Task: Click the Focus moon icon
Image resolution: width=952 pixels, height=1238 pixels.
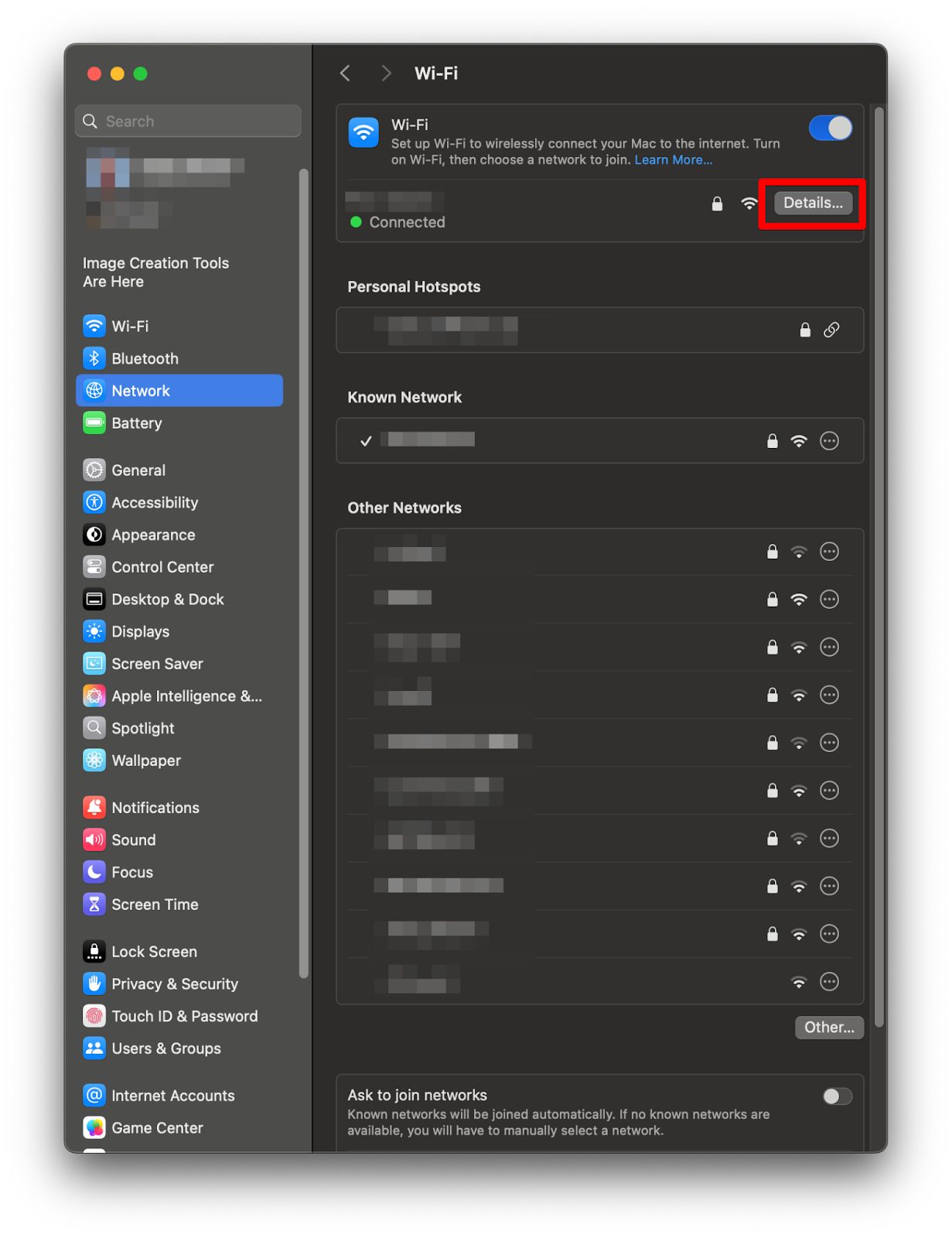Action: [94, 872]
